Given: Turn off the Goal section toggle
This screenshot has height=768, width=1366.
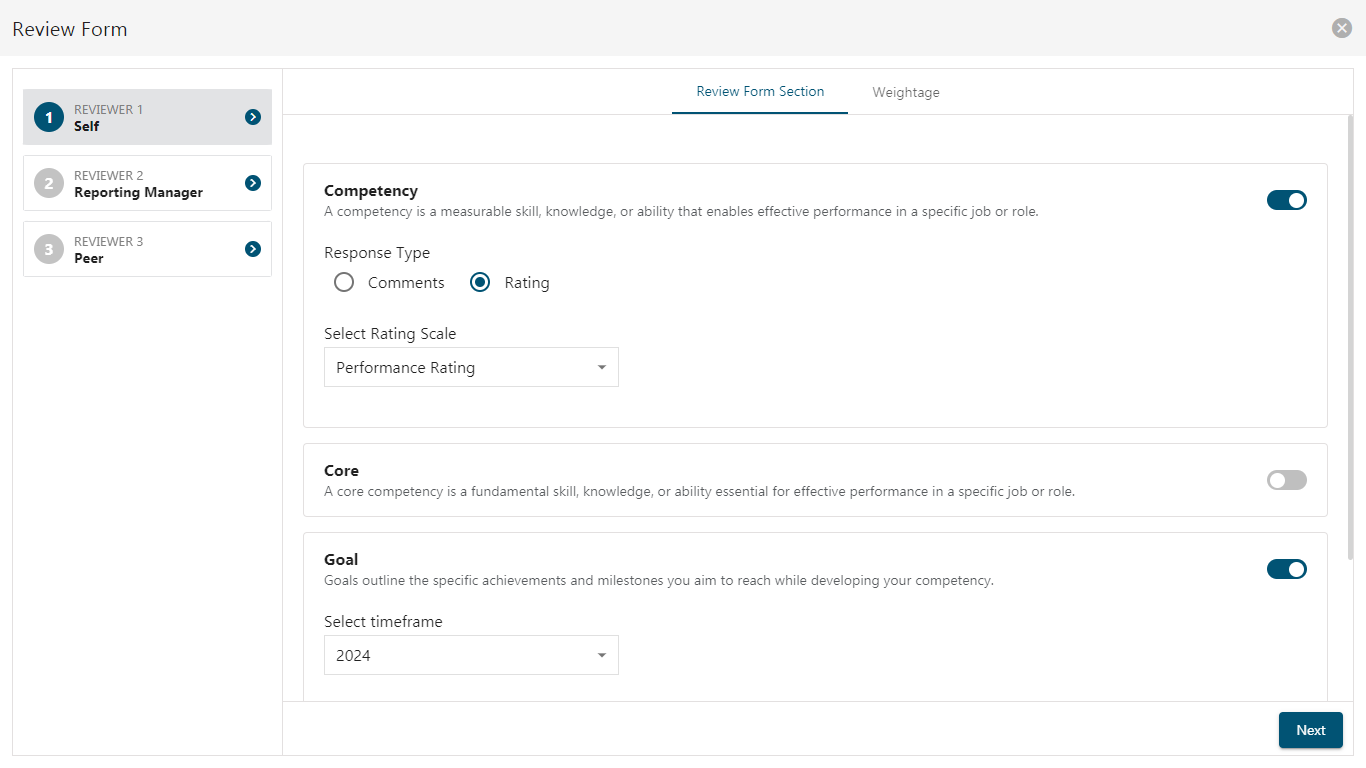Looking at the screenshot, I should point(1287,569).
